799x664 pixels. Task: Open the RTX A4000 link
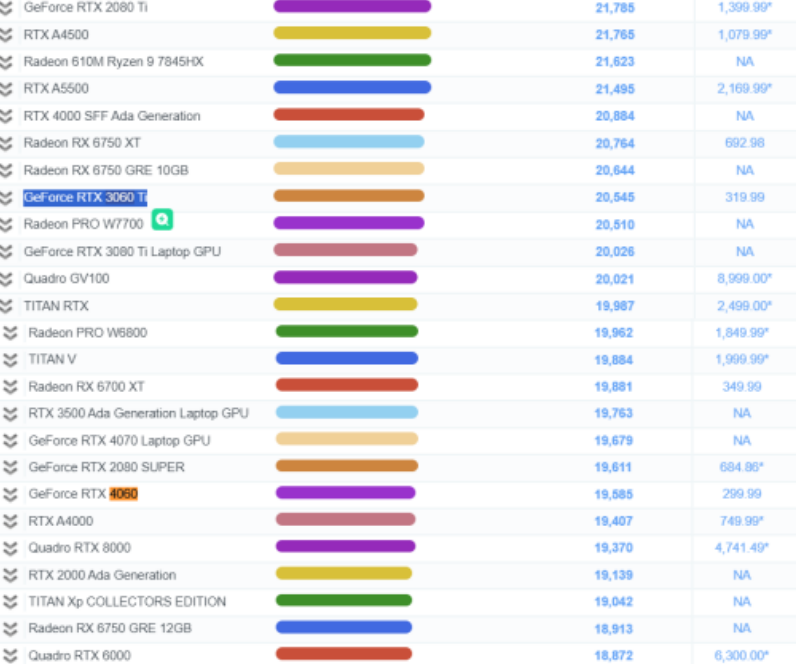(x=61, y=521)
